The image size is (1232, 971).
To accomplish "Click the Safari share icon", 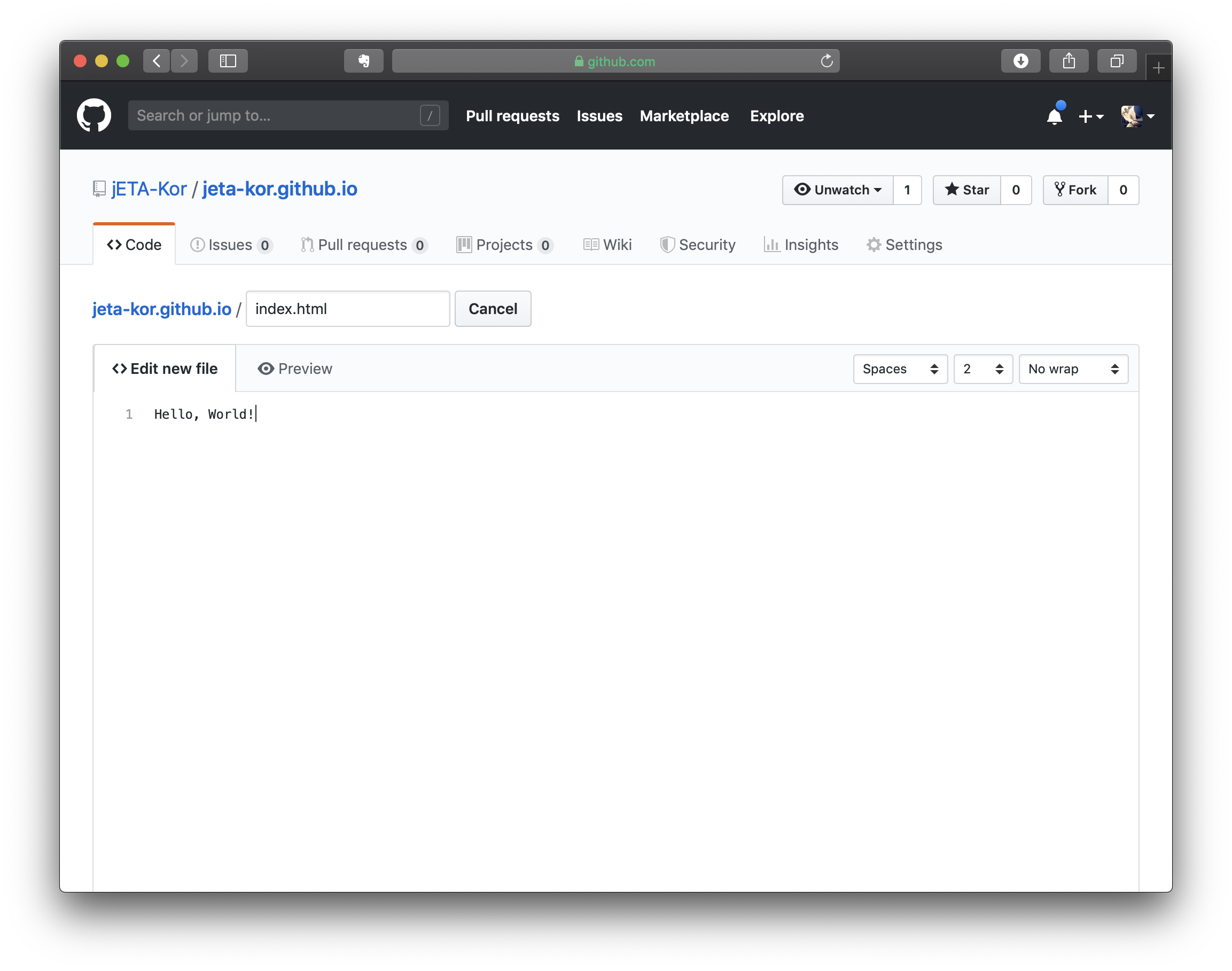I will click(1069, 61).
